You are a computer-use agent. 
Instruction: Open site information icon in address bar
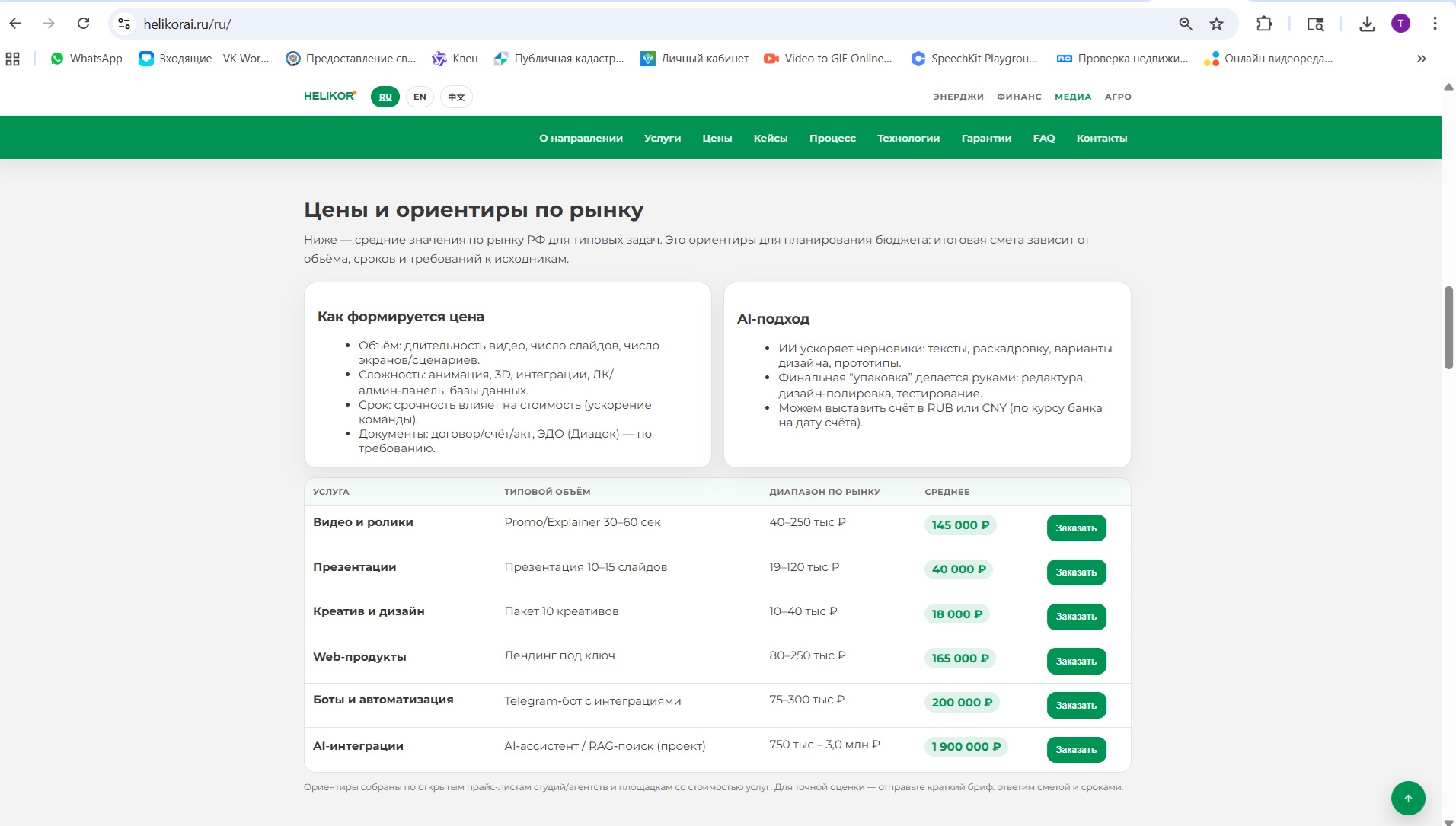(x=124, y=24)
